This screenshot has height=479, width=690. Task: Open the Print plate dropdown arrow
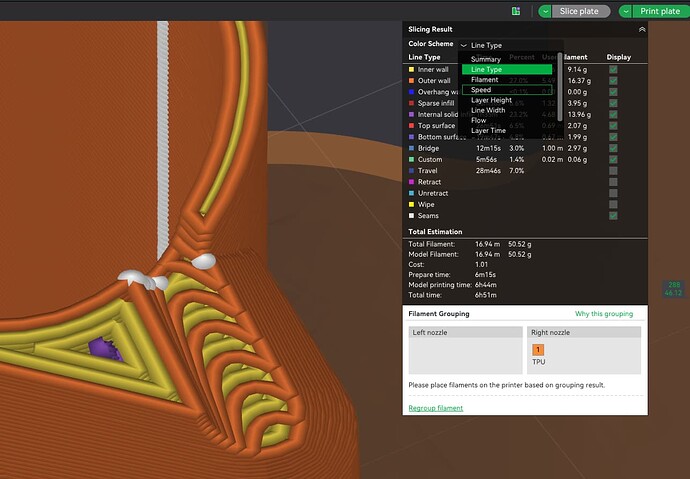(625, 11)
